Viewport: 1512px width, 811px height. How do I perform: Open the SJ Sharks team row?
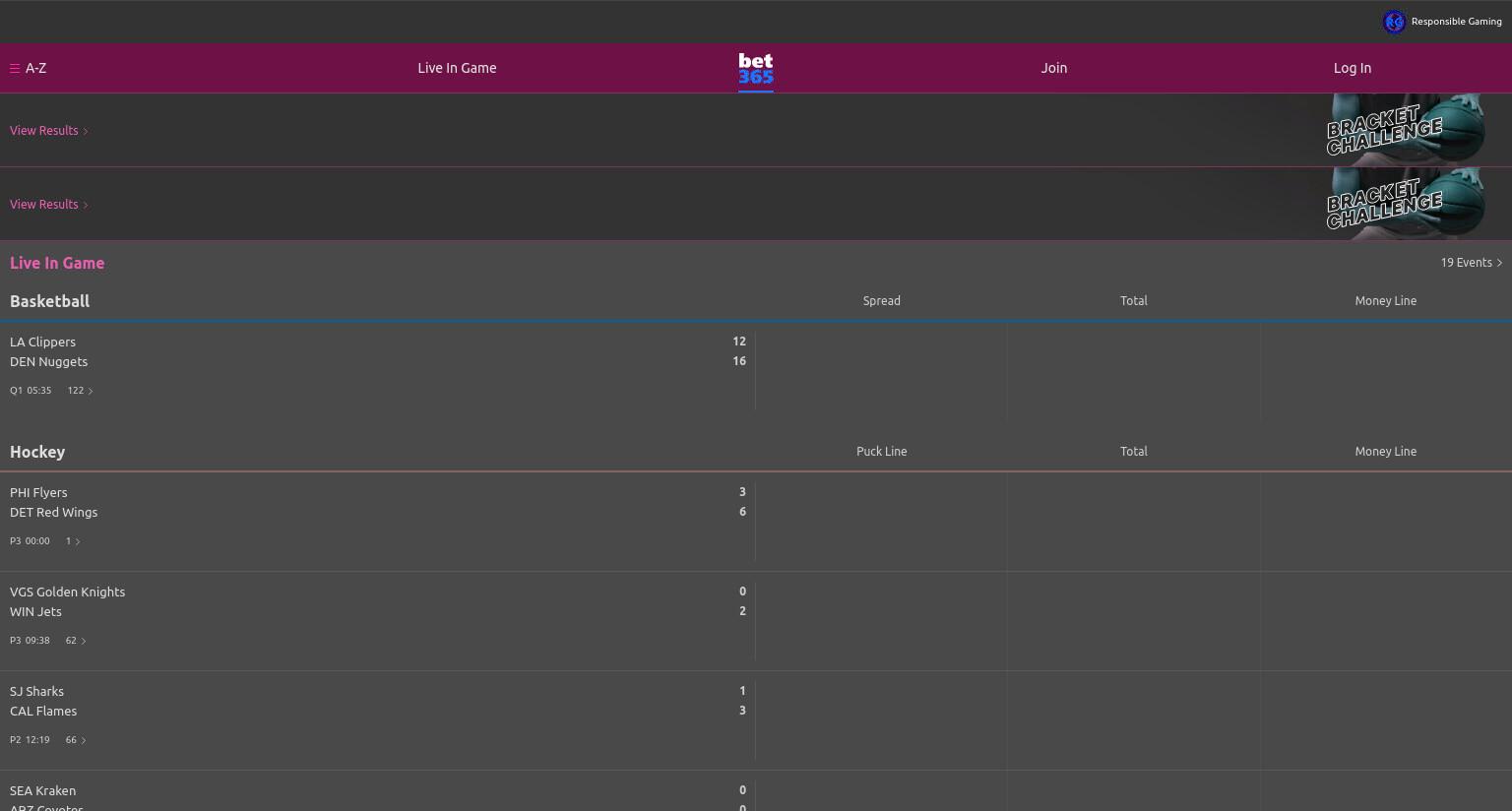click(x=36, y=691)
